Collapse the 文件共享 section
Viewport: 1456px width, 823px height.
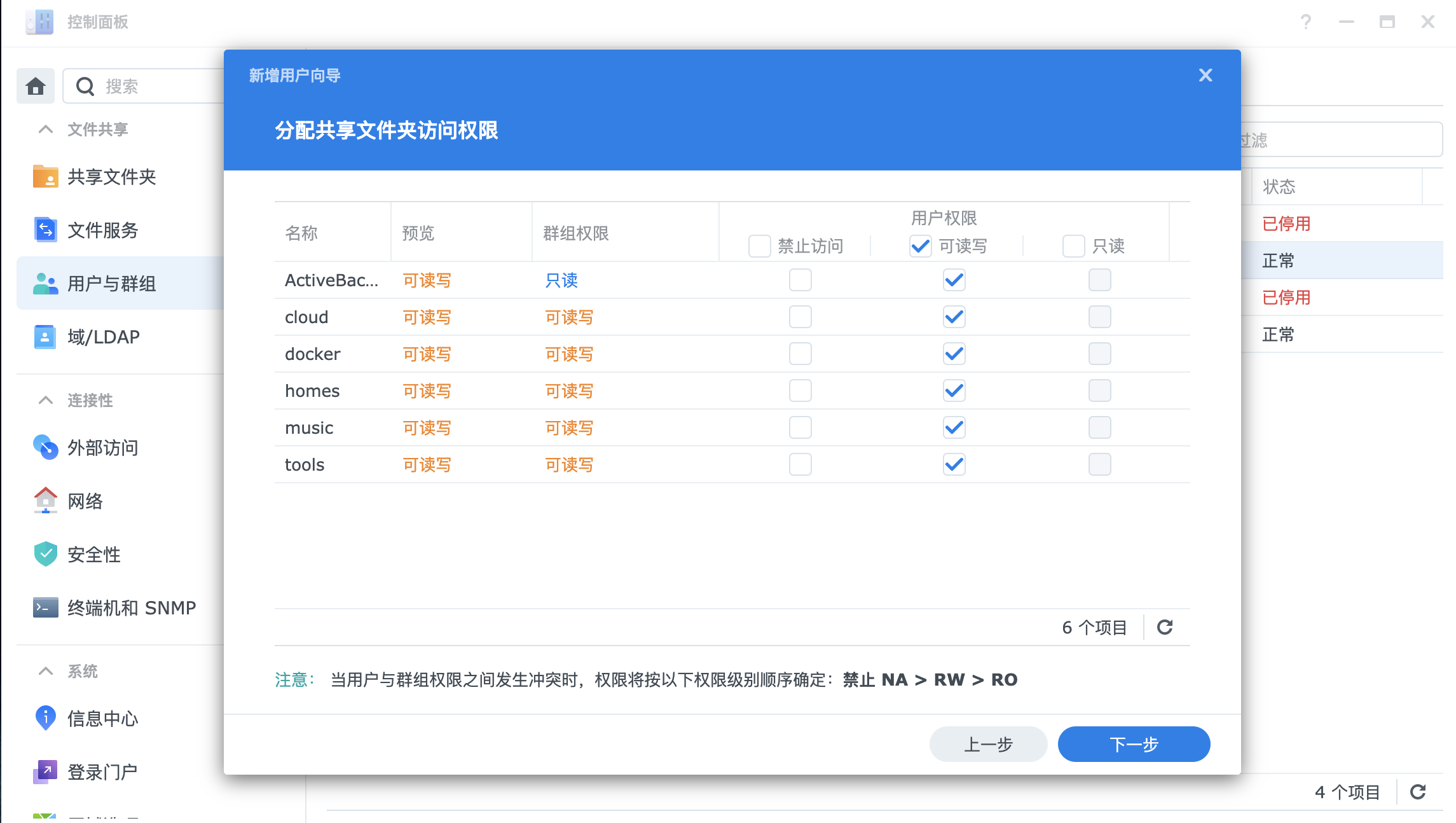coord(45,129)
